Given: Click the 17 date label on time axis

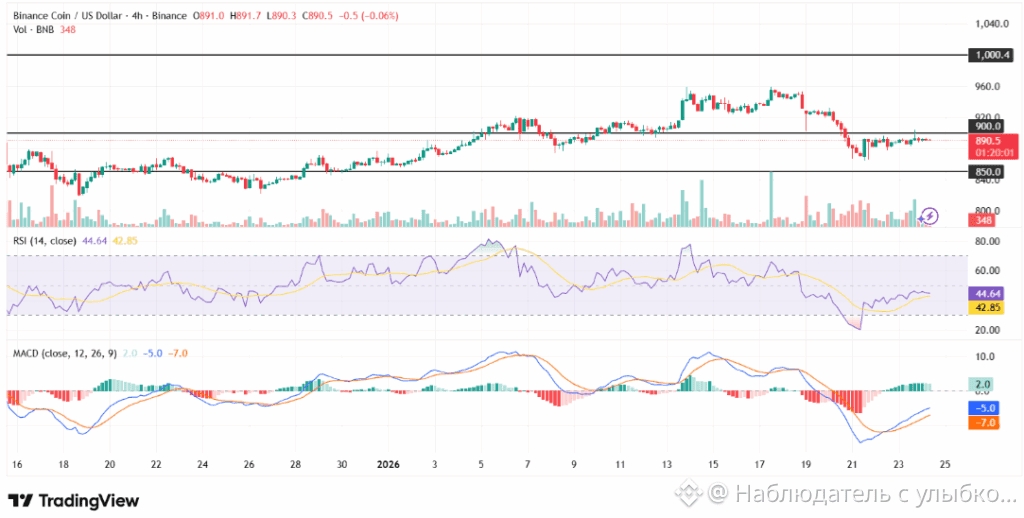Looking at the screenshot, I should click(x=759, y=464).
